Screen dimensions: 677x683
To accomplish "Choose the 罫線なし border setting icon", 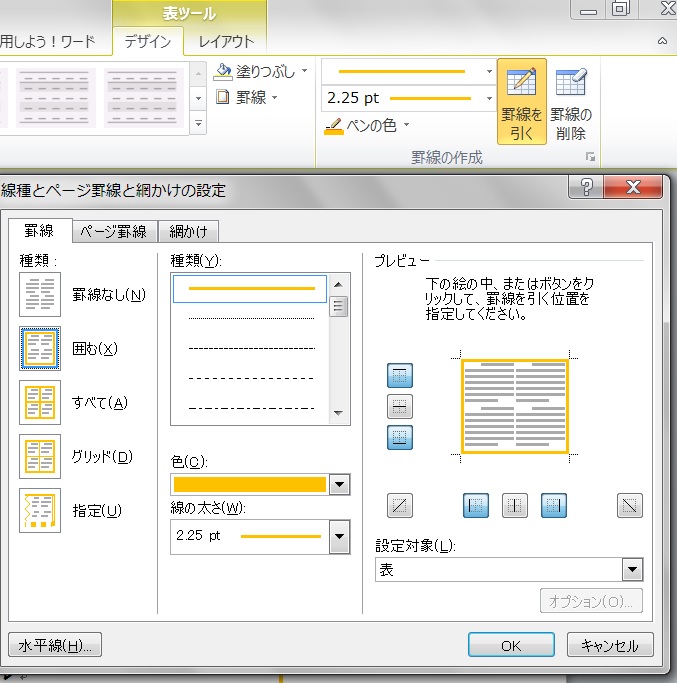I will (40, 294).
